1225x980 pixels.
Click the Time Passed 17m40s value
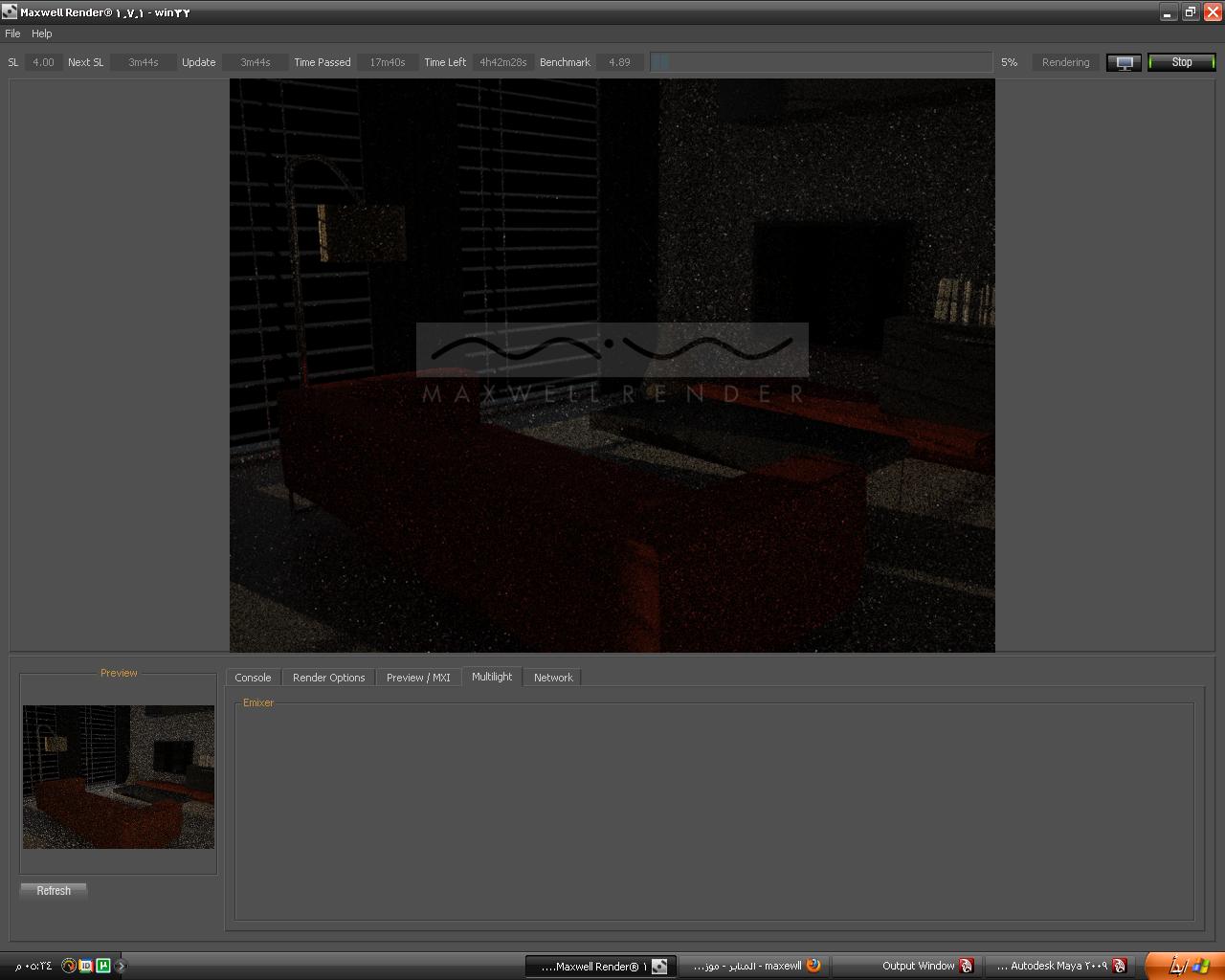click(388, 62)
